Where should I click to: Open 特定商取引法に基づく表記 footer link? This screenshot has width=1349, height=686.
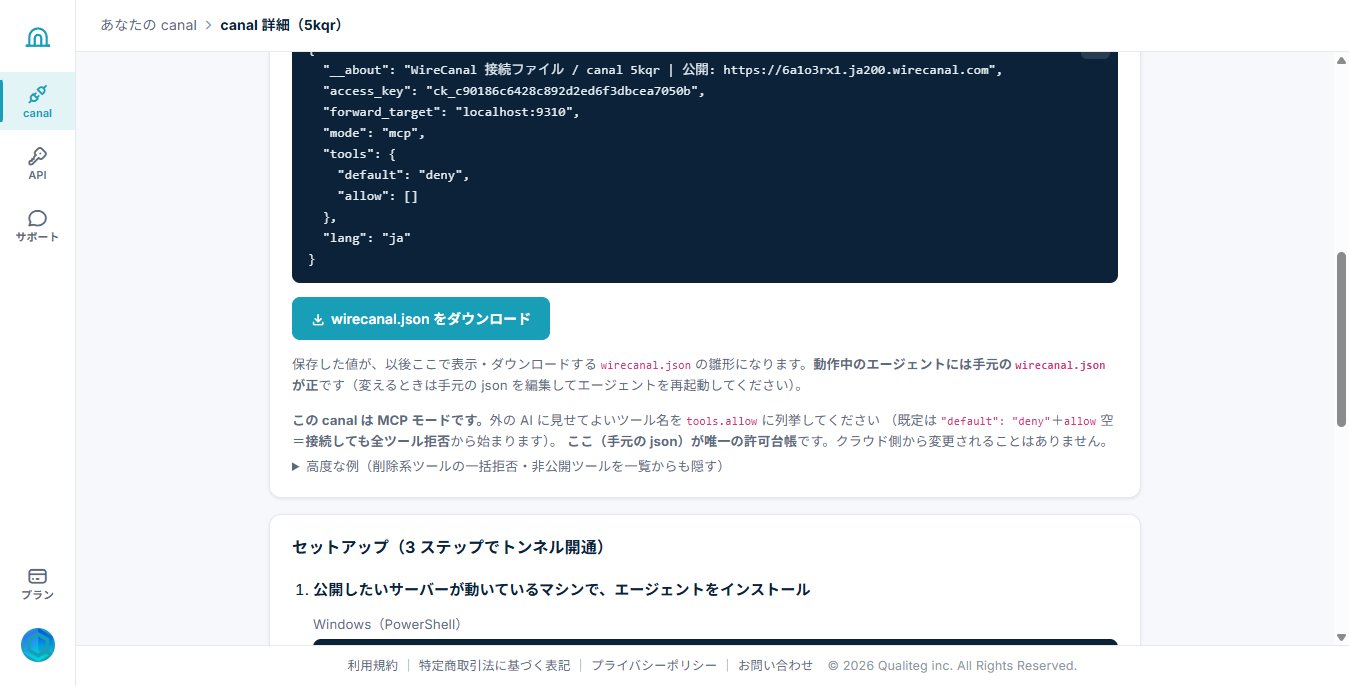point(495,665)
